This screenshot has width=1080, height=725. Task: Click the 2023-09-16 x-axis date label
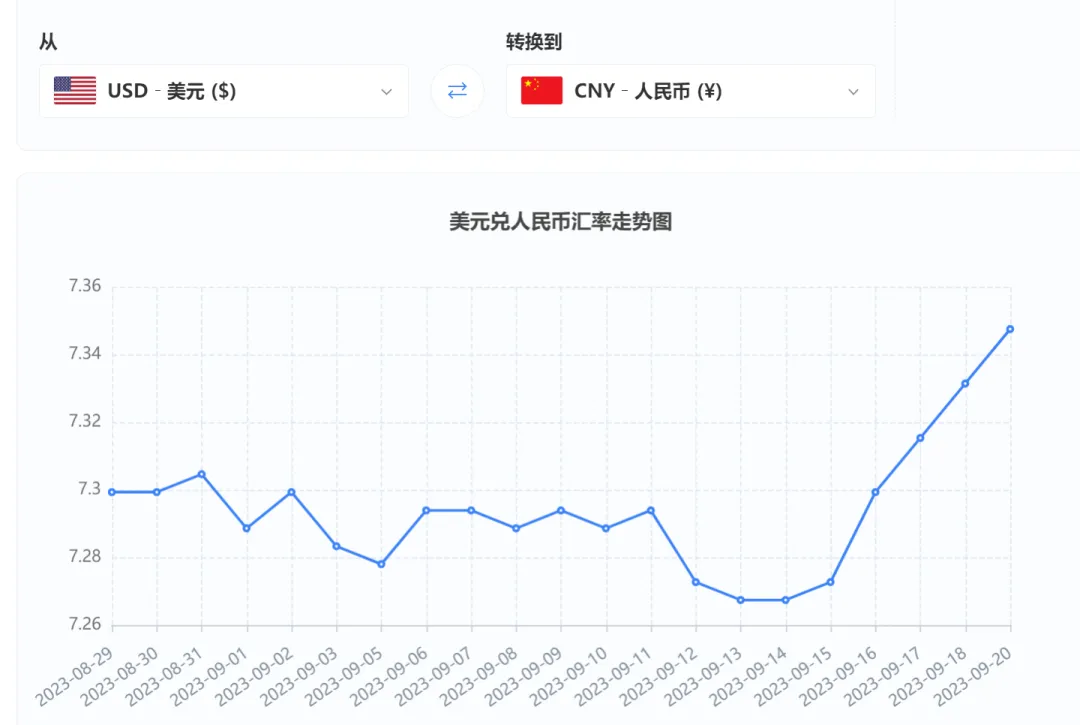point(838,676)
